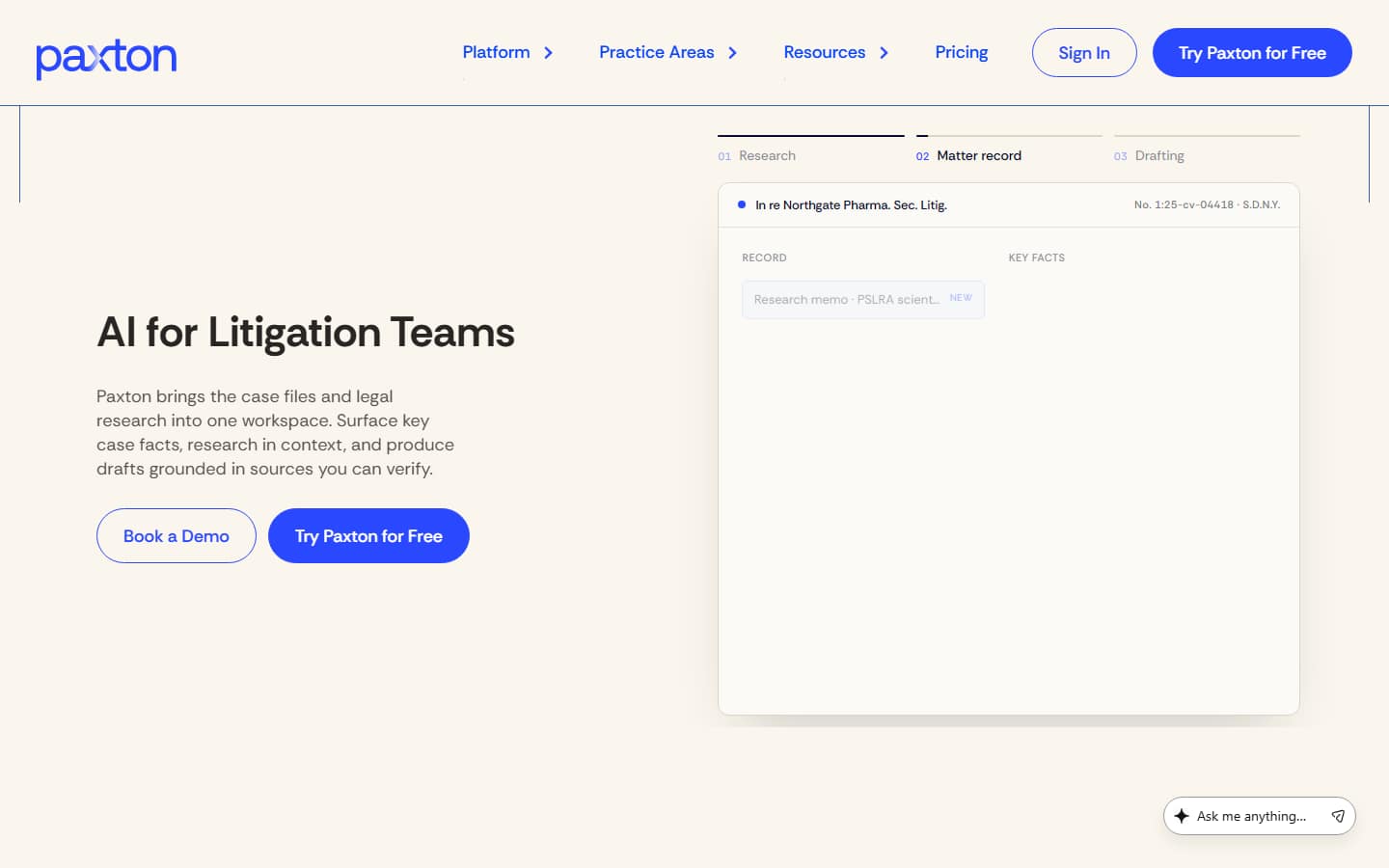Expand the Platform menu chevron

pyautogui.click(x=548, y=53)
